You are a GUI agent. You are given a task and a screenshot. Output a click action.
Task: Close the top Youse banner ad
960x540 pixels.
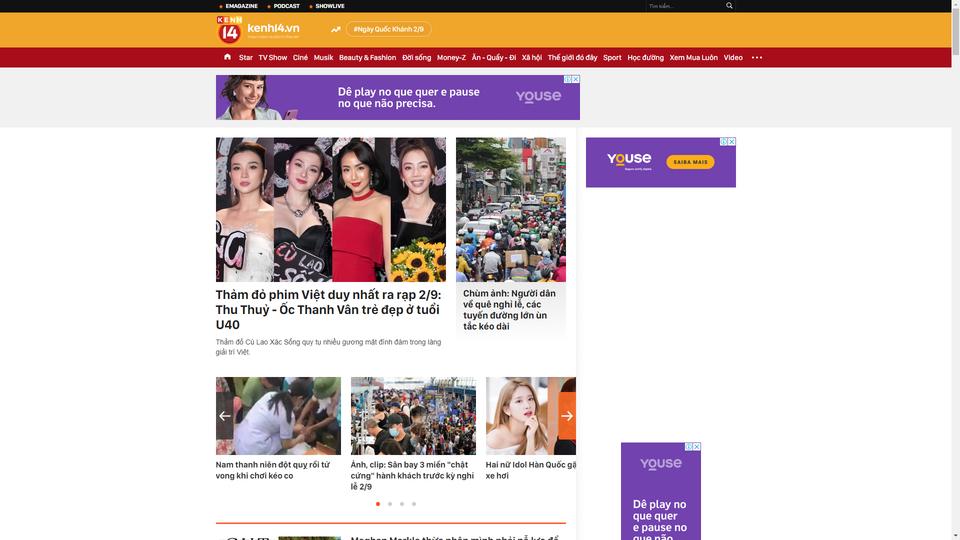click(576, 80)
